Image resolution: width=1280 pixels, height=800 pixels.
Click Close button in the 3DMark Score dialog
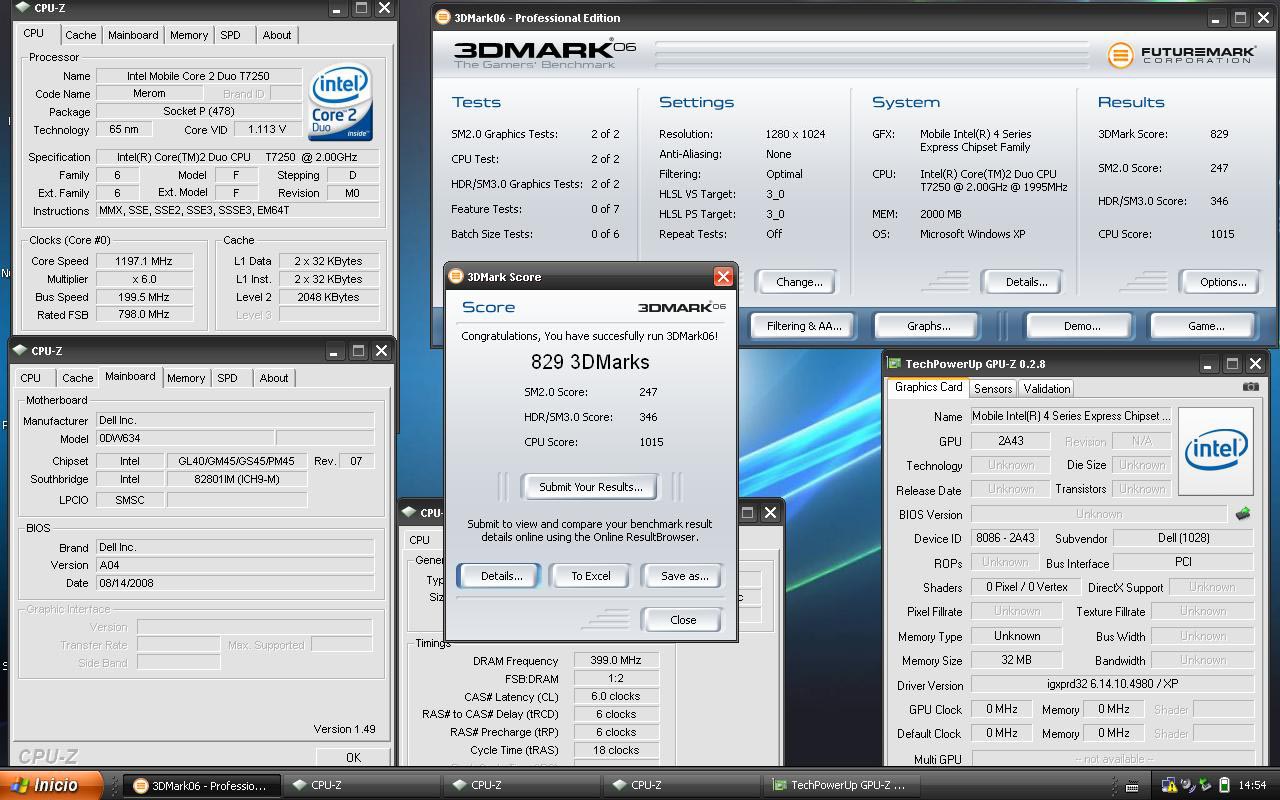click(683, 620)
